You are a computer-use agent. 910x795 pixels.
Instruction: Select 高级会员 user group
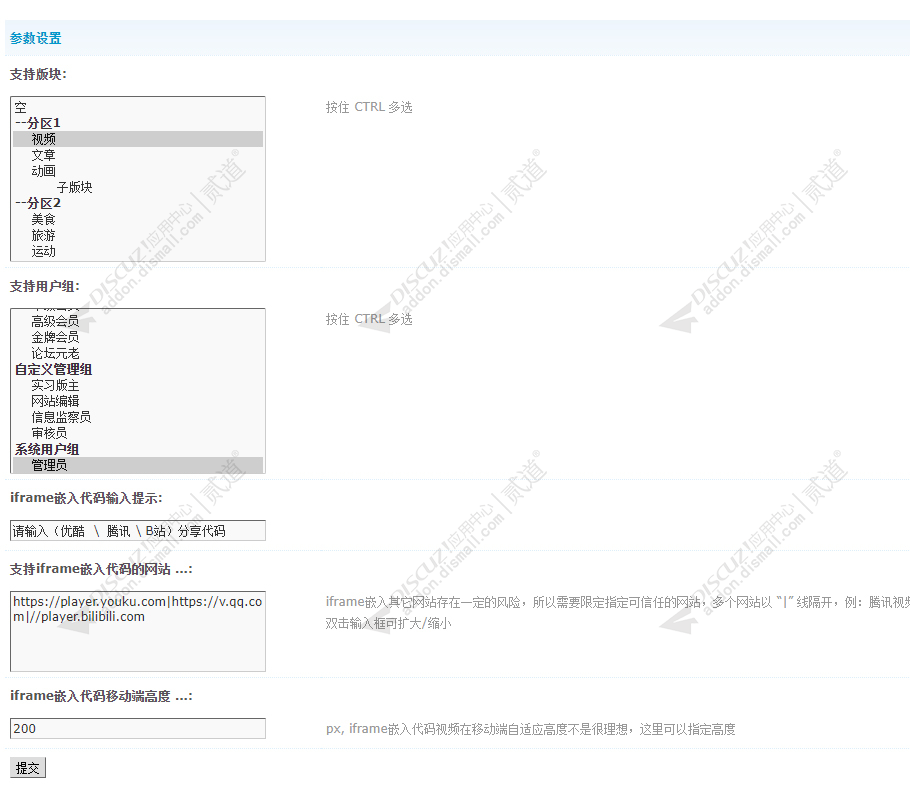(138, 321)
